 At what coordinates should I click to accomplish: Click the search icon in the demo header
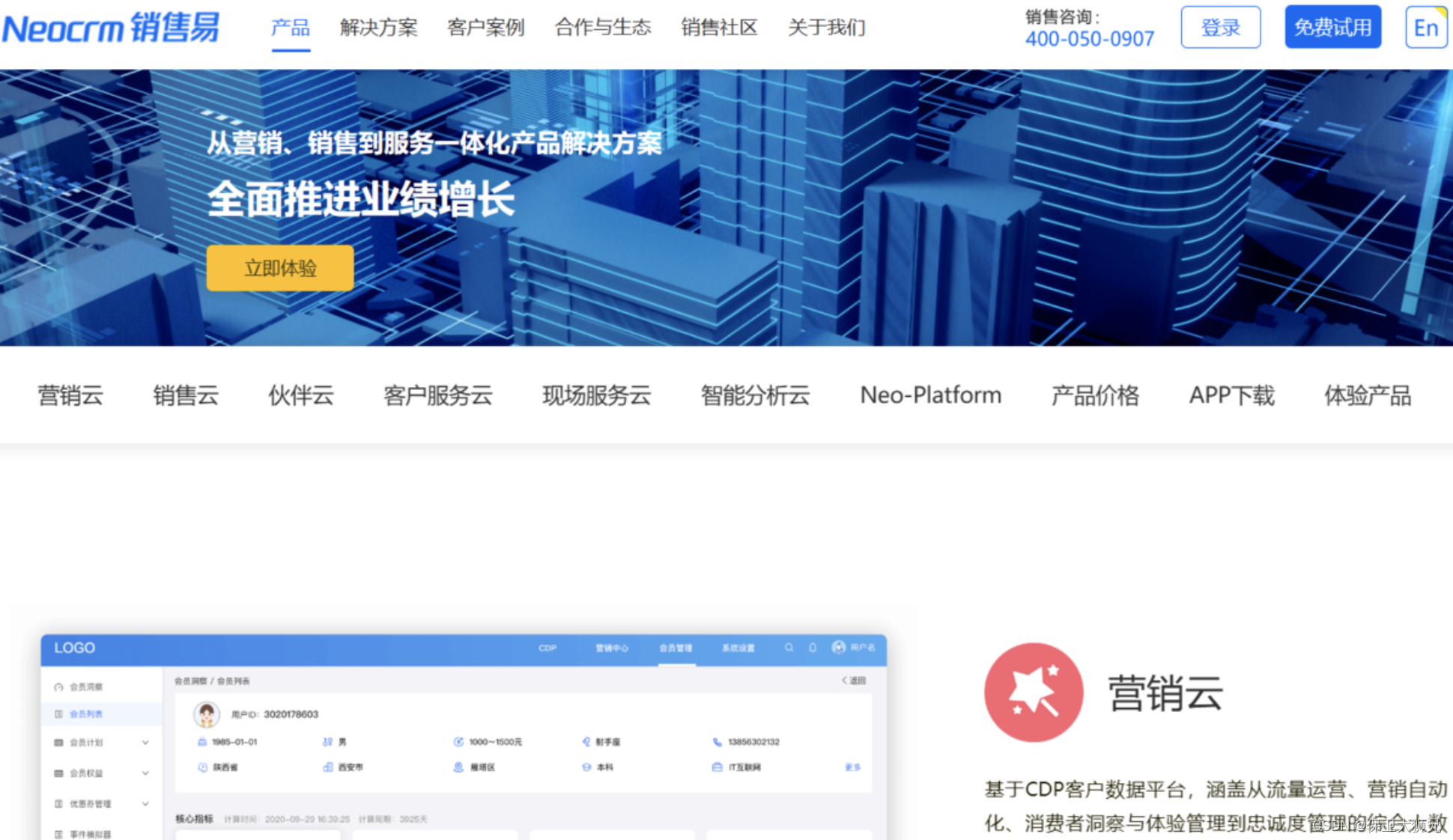point(789,648)
